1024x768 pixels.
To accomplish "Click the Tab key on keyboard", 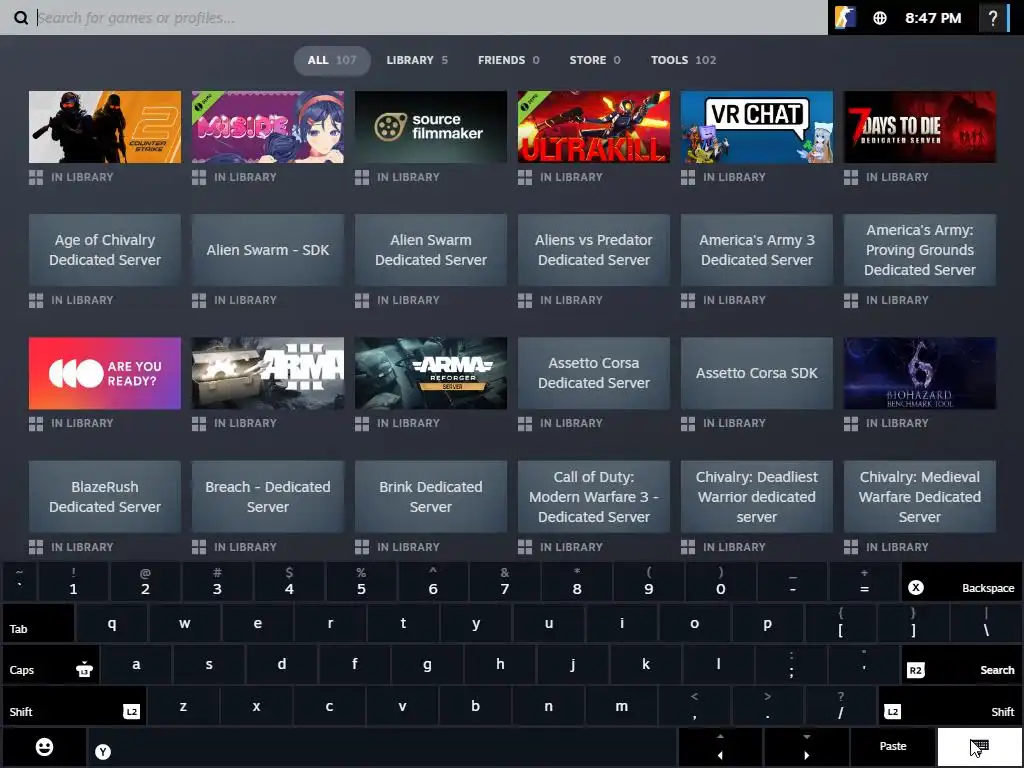I will [39, 623].
